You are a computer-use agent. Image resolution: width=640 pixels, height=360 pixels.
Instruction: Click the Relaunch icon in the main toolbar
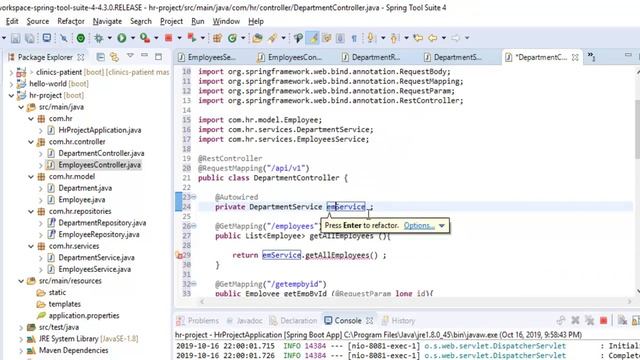pyautogui.click(x=191, y=38)
